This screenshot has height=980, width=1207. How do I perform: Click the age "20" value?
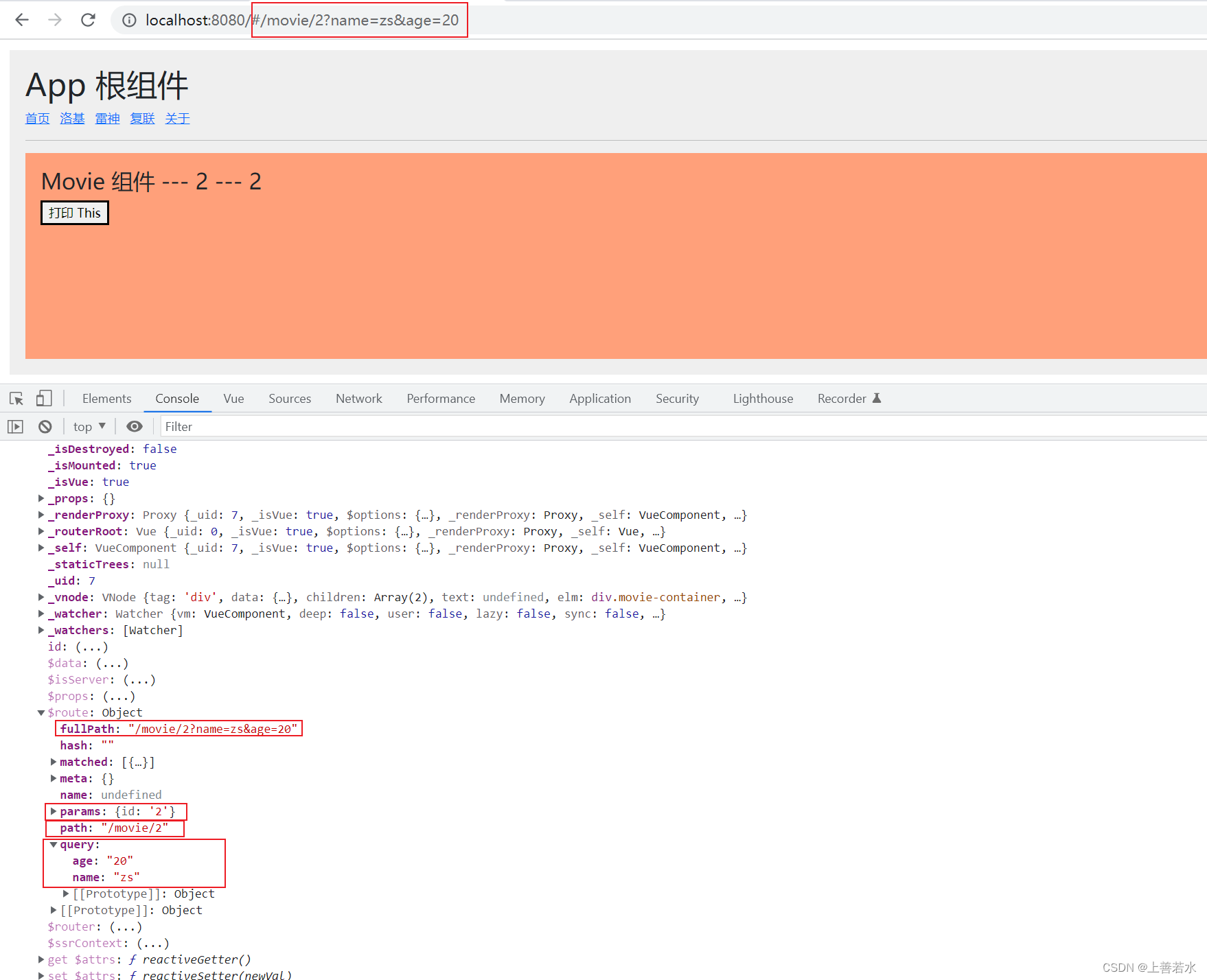pos(120,861)
